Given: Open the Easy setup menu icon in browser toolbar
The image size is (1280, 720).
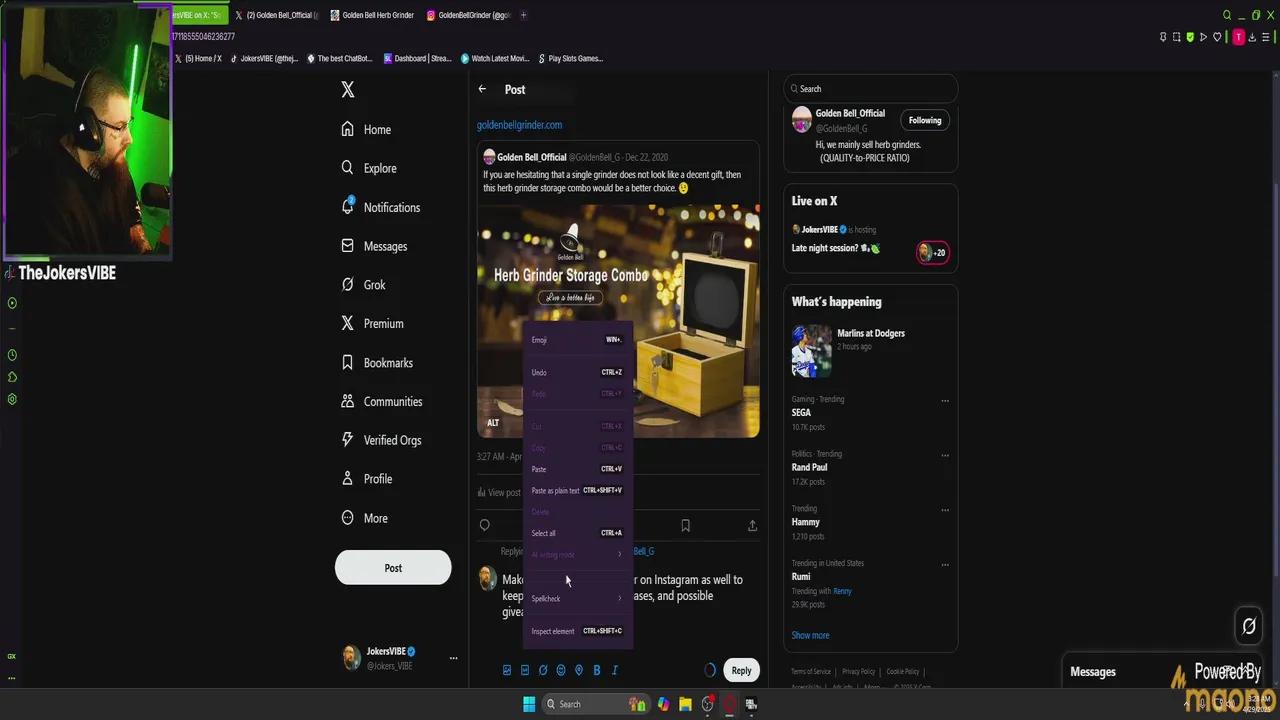Looking at the screenshot, I should tap(1266, 37).
